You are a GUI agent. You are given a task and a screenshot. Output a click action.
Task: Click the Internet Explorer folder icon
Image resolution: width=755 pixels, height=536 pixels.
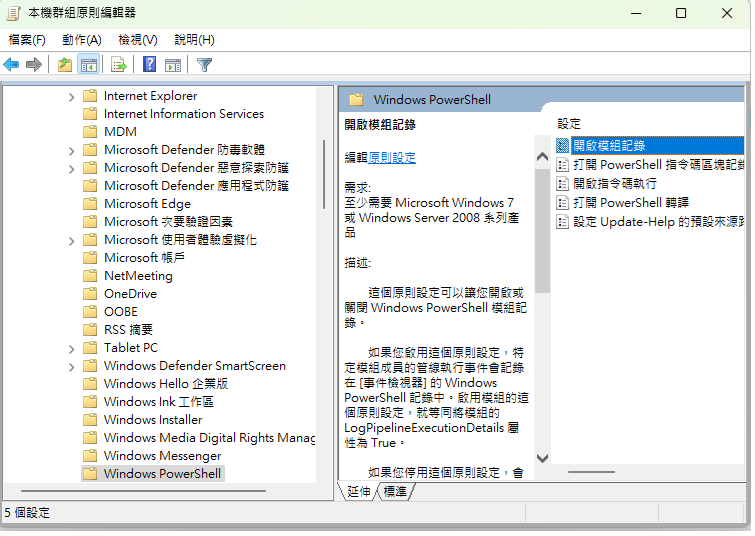coord(90,96)
